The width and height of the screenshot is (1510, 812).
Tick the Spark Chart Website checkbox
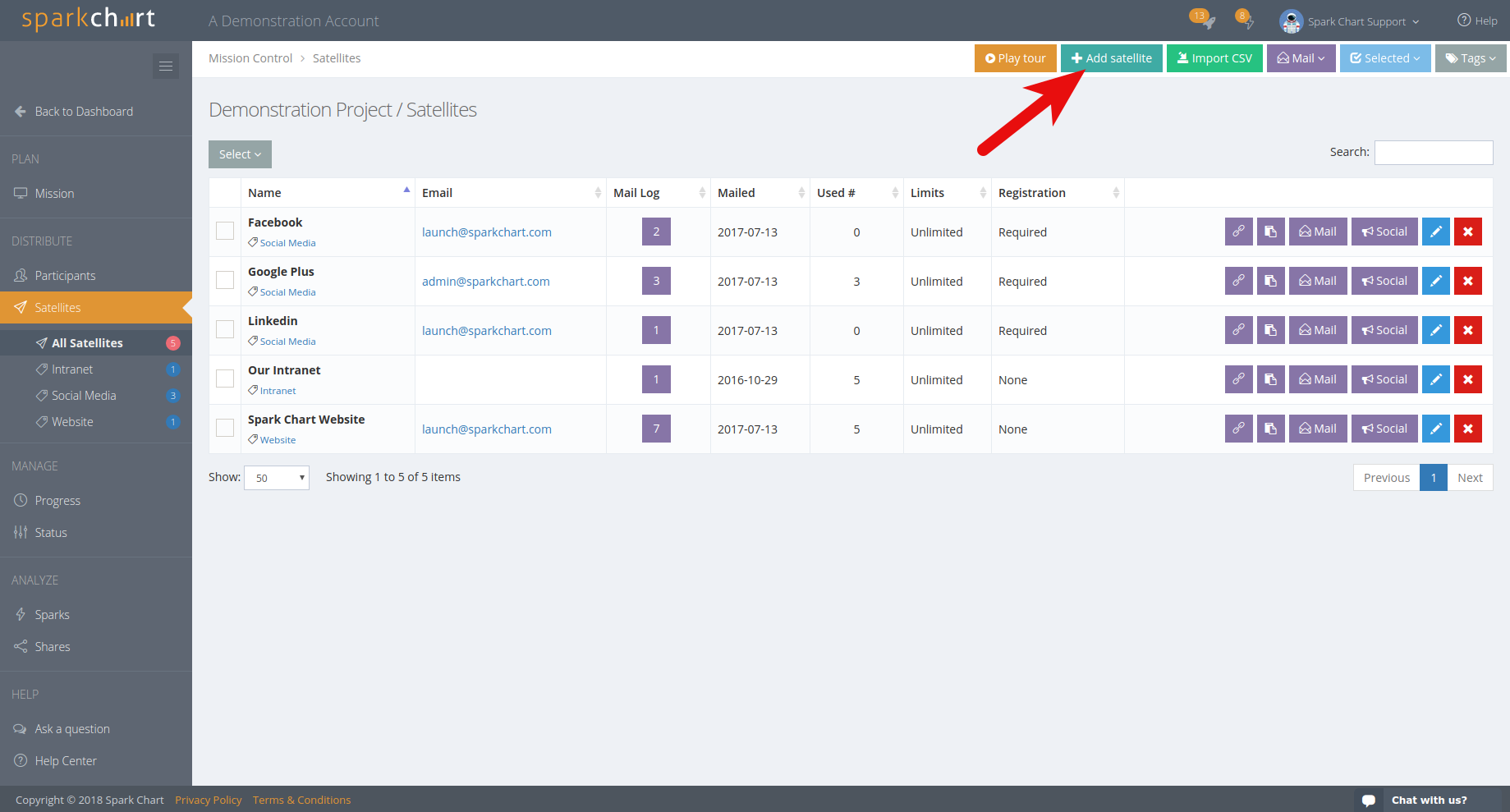(x=225, y=428)
